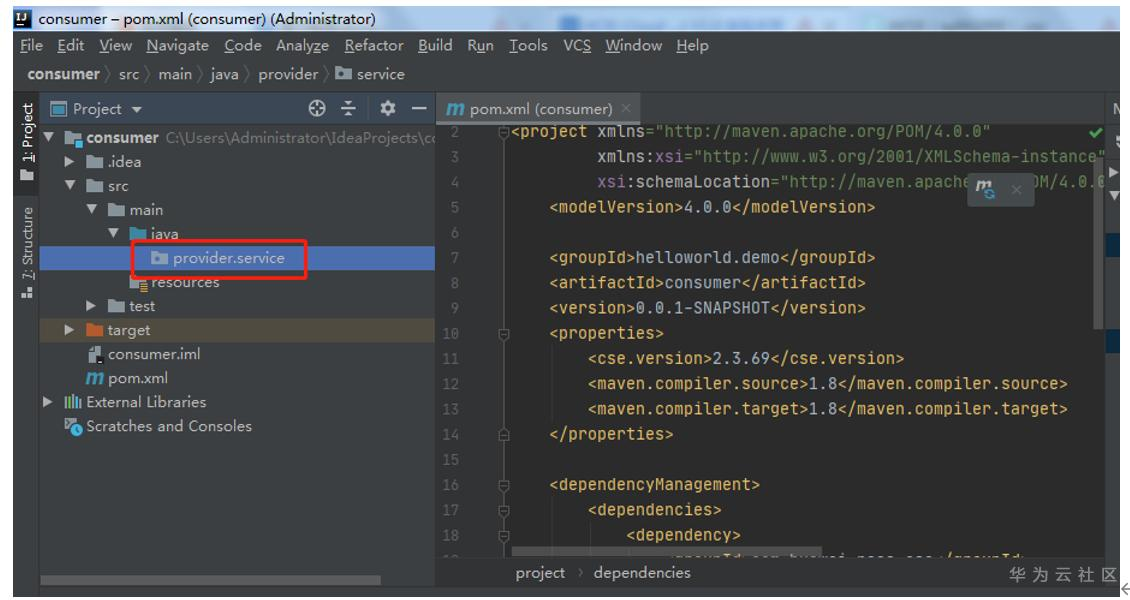Open the Help menu
This screenshot has width=1130, height=600.
tap(693, 45)
